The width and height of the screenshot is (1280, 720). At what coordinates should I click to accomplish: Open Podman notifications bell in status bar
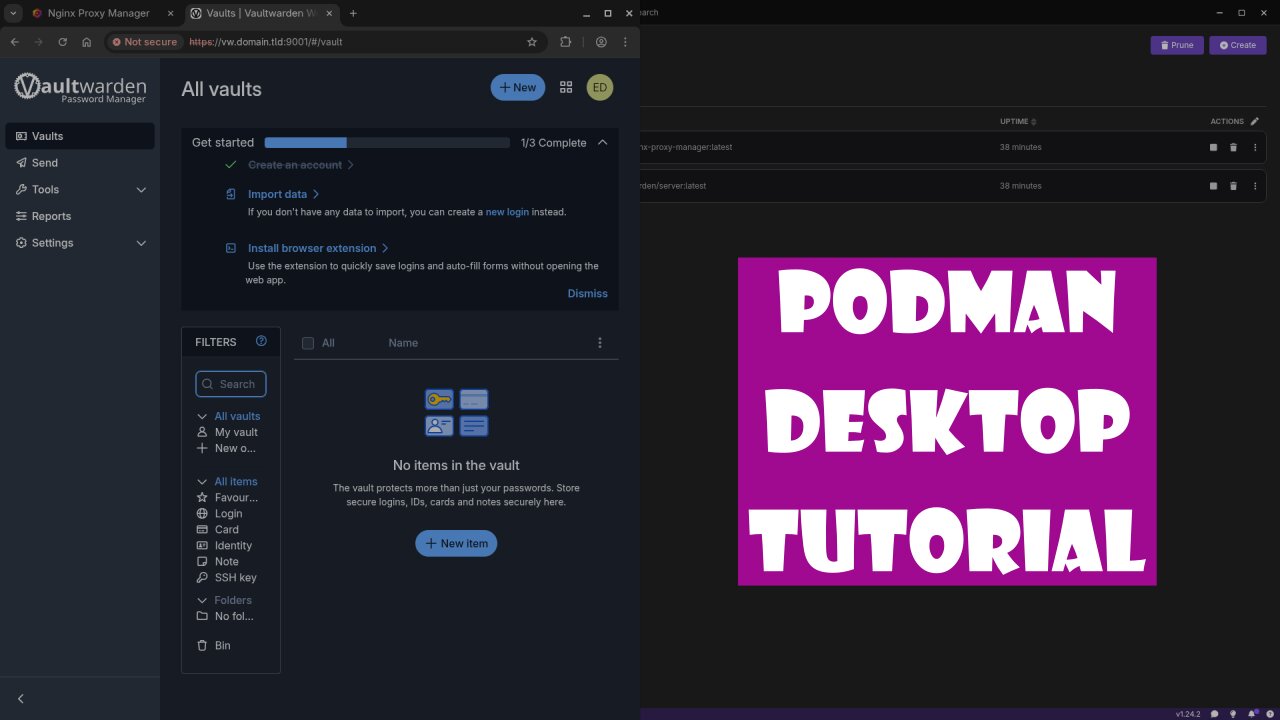[x=1252, y=714]
